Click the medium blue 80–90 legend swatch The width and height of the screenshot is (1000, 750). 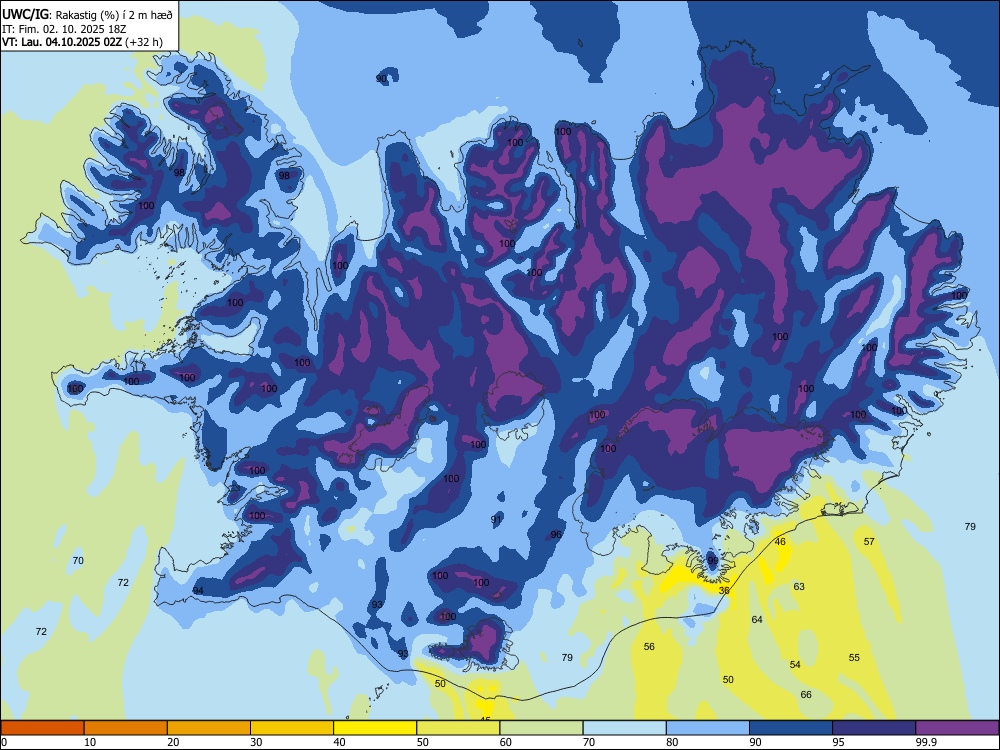[708, 728]
